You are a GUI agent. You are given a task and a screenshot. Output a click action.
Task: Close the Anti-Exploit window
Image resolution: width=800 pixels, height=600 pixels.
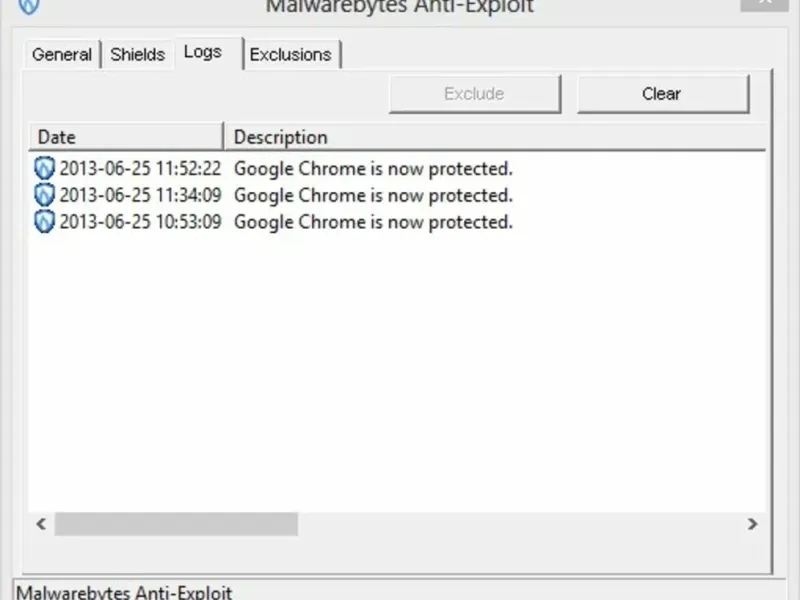764,4
